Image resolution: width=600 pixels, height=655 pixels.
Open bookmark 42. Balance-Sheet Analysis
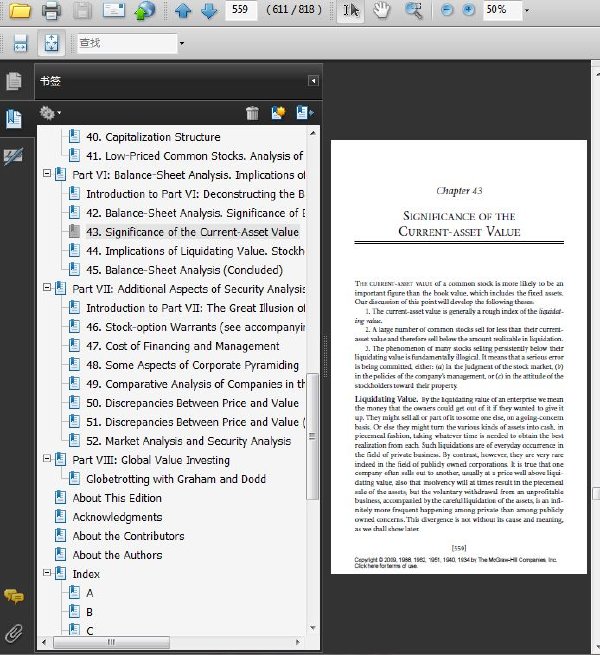coord(195,213)
